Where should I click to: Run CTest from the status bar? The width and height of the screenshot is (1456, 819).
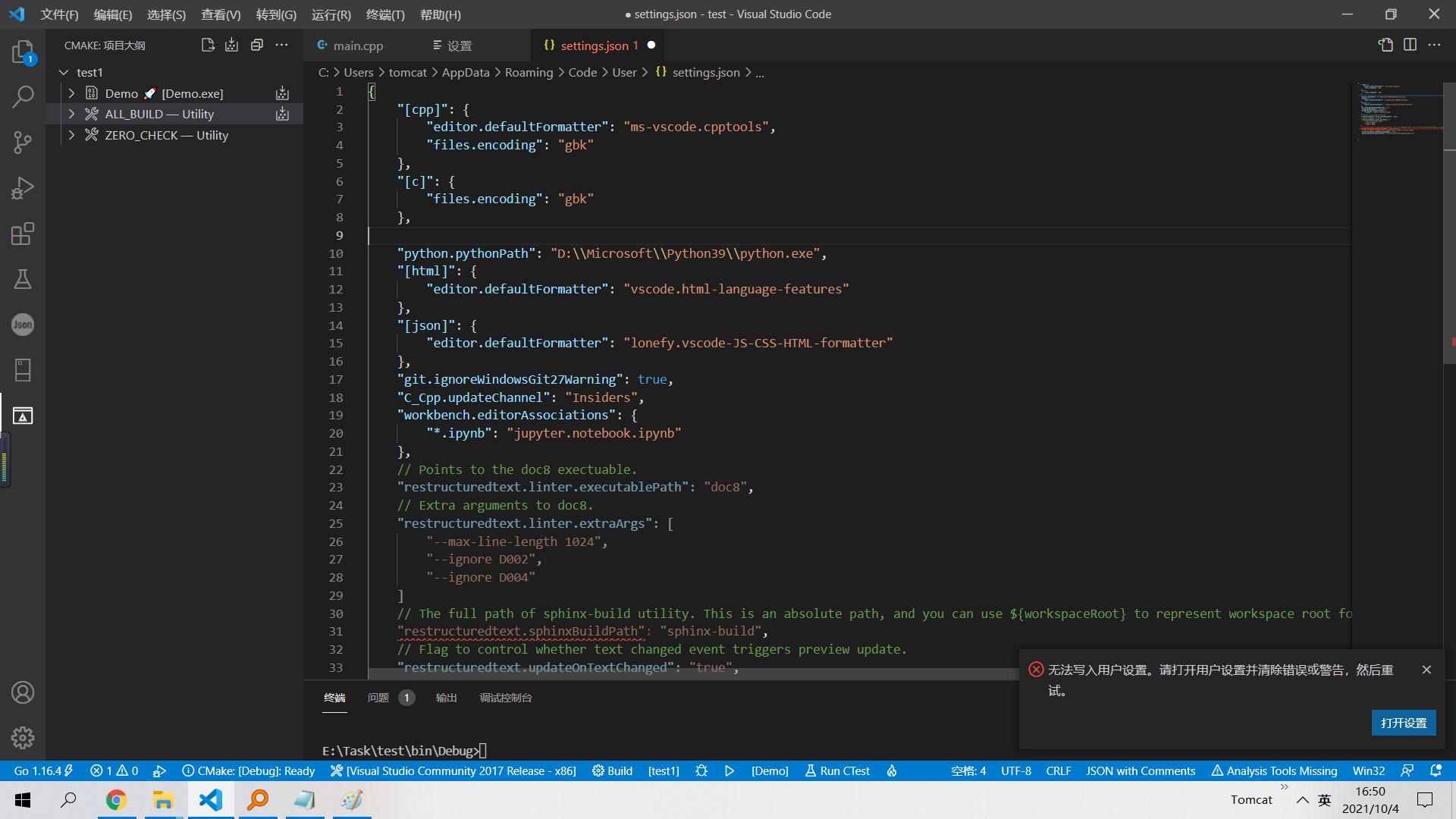point(837,770)
